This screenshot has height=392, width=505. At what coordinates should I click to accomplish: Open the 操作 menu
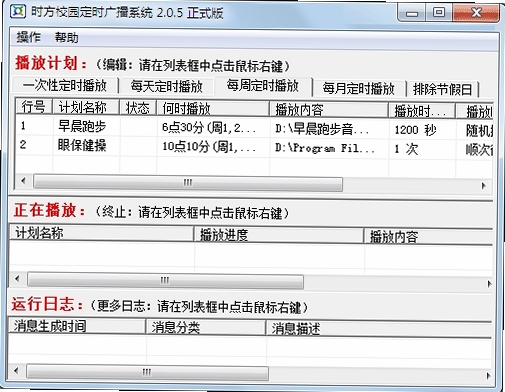(x=29, y=37)
